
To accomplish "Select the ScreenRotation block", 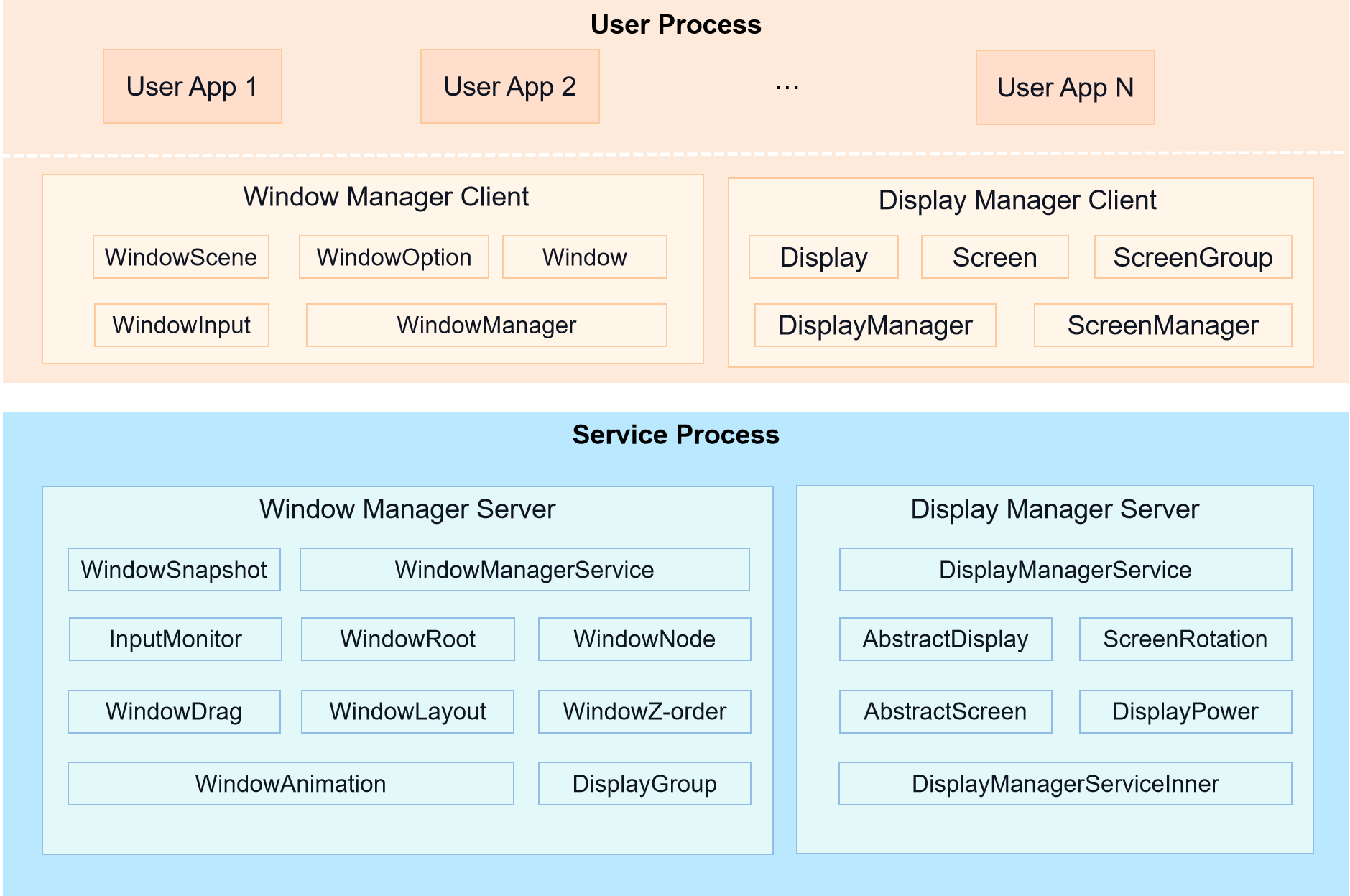I will (1185, 639).
